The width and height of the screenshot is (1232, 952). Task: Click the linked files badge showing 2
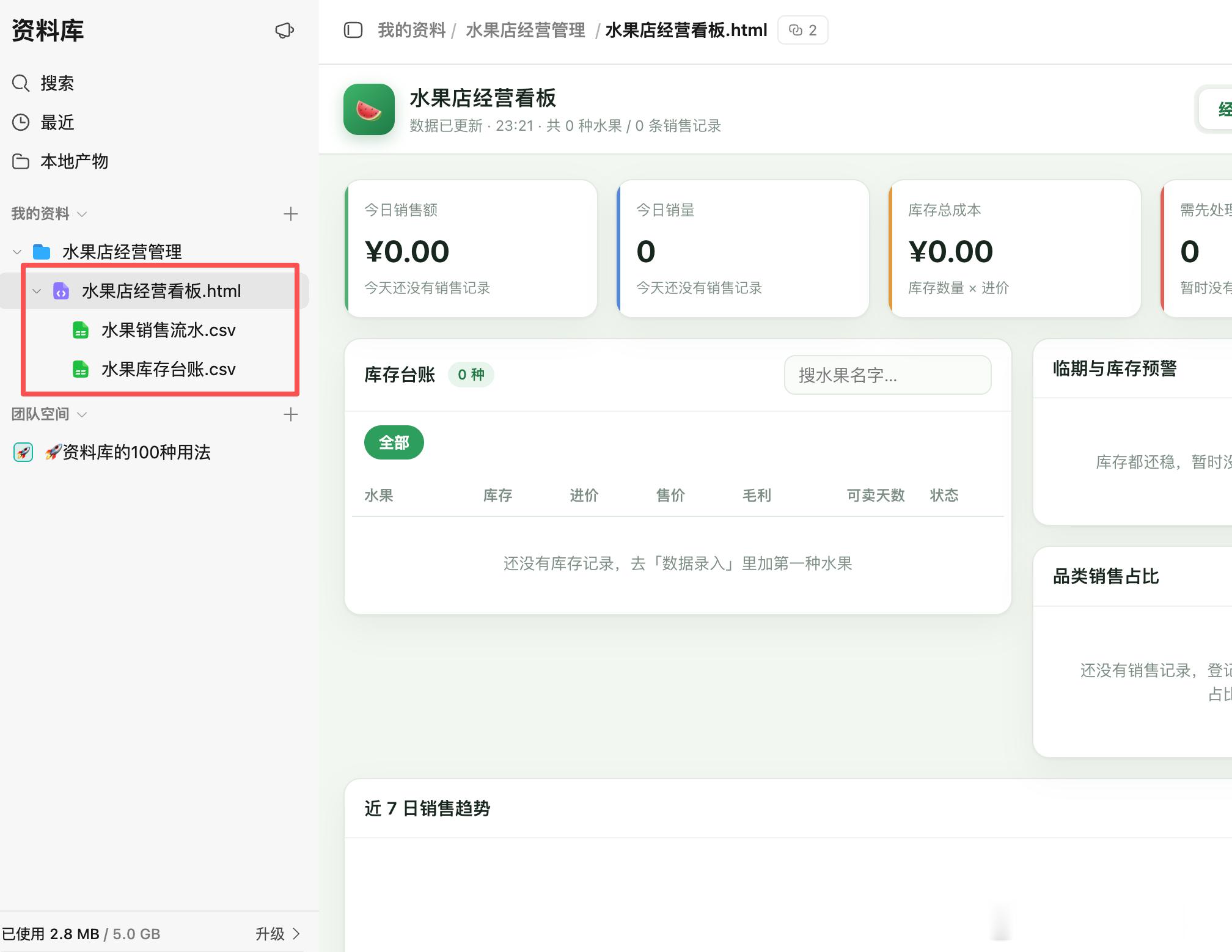pos(802,30)
